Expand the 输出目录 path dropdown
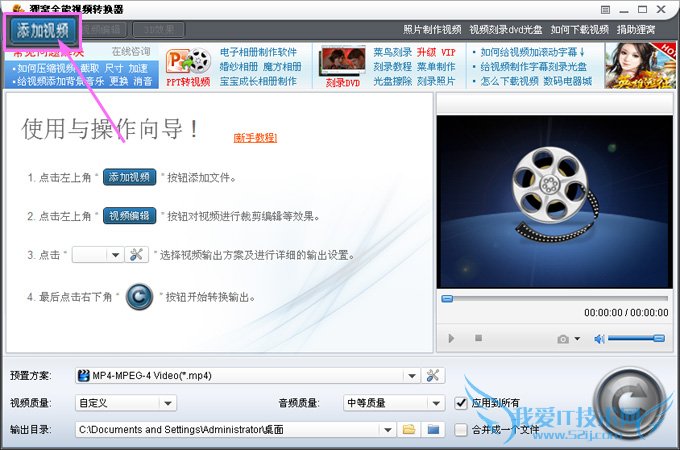This screenshot has height=450, width=680. point(387,430)
